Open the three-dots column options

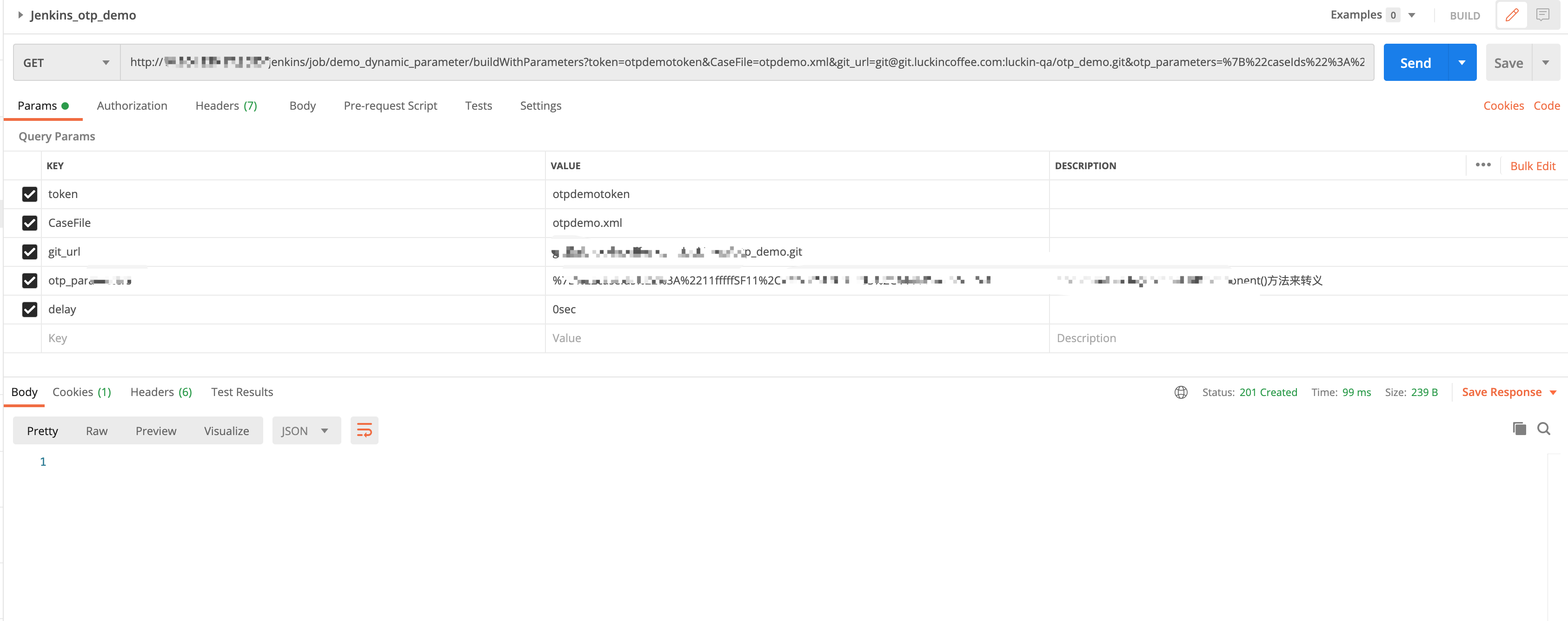pos(1483,165)
